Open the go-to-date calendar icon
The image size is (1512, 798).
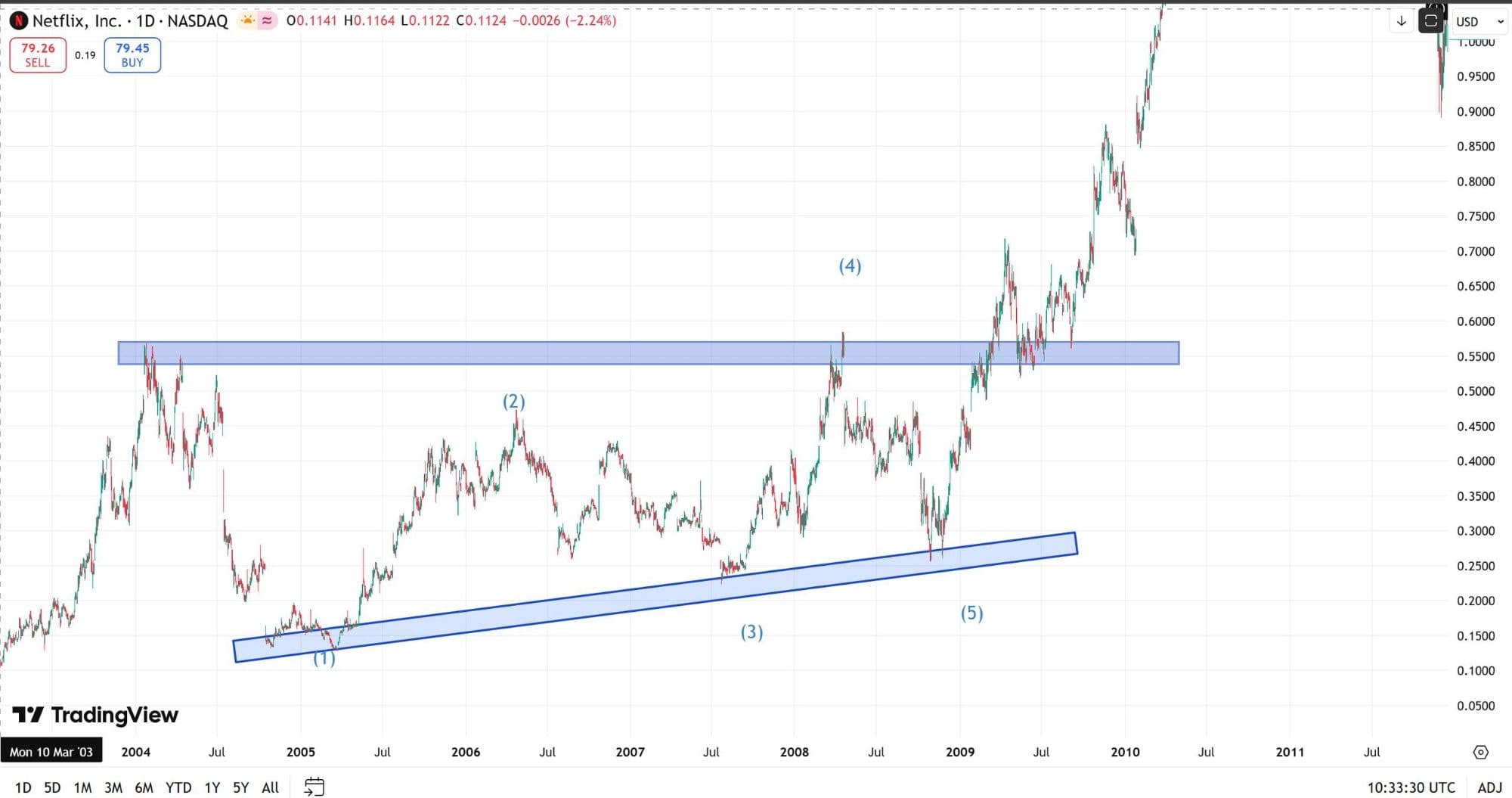point(314,787)
